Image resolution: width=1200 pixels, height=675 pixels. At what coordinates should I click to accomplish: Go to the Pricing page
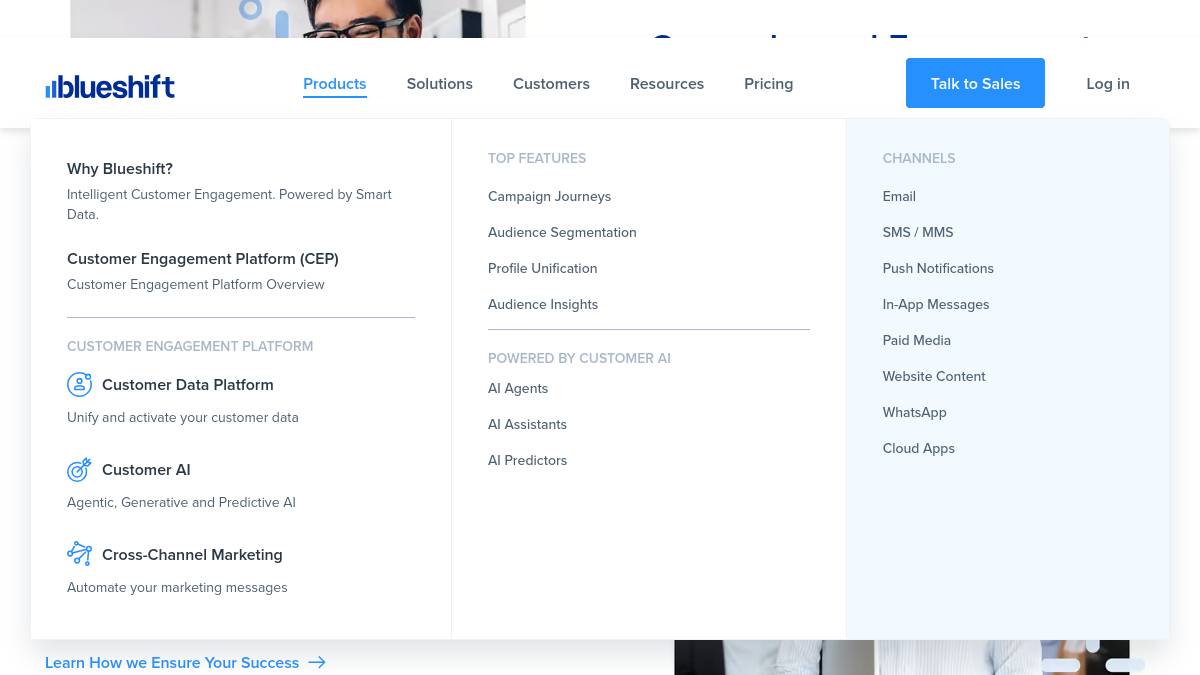point(769,84)
